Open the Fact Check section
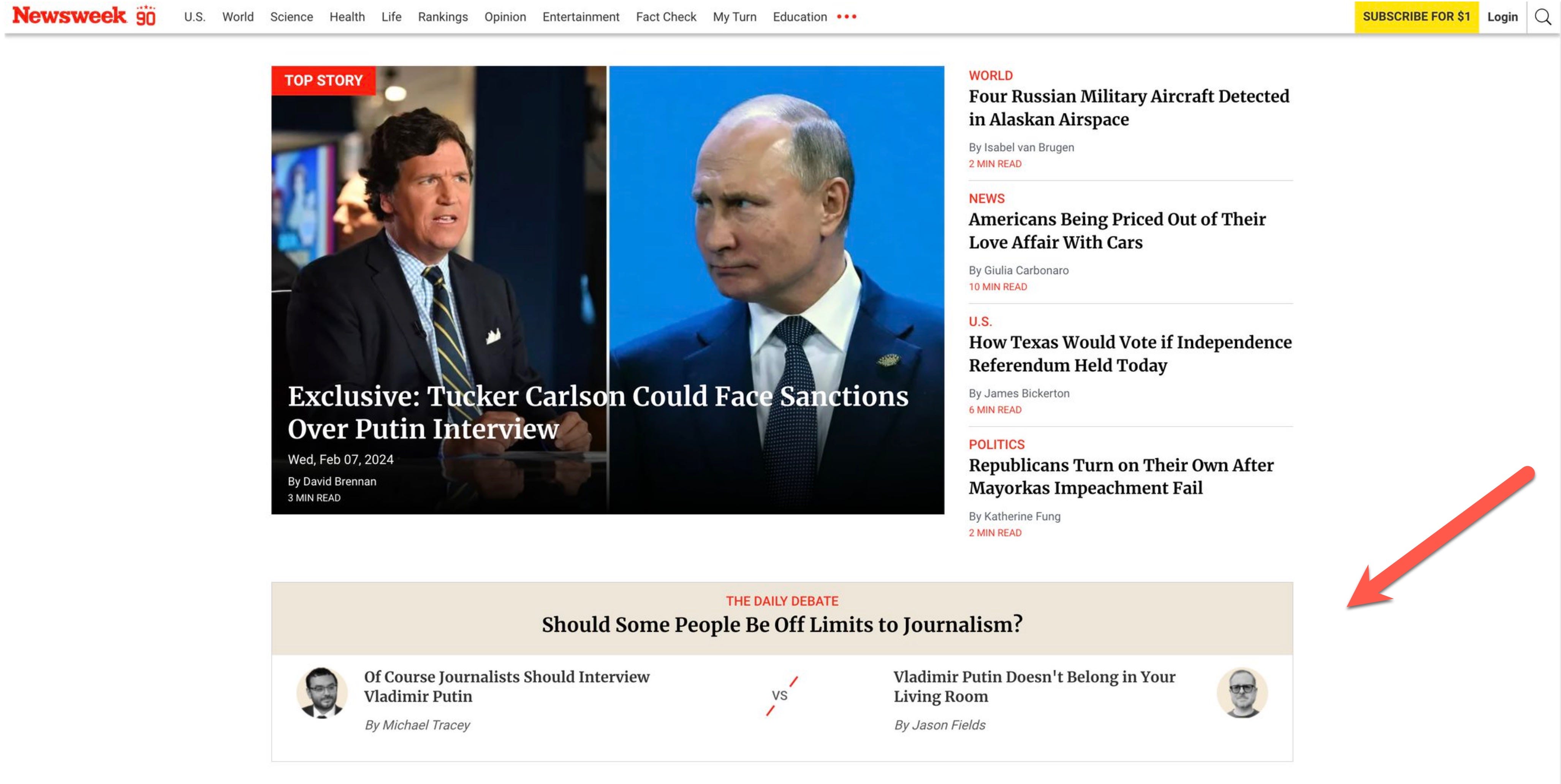Image resolution: width=1561 pixels, height=784 pixels. [x=666, y=17]
